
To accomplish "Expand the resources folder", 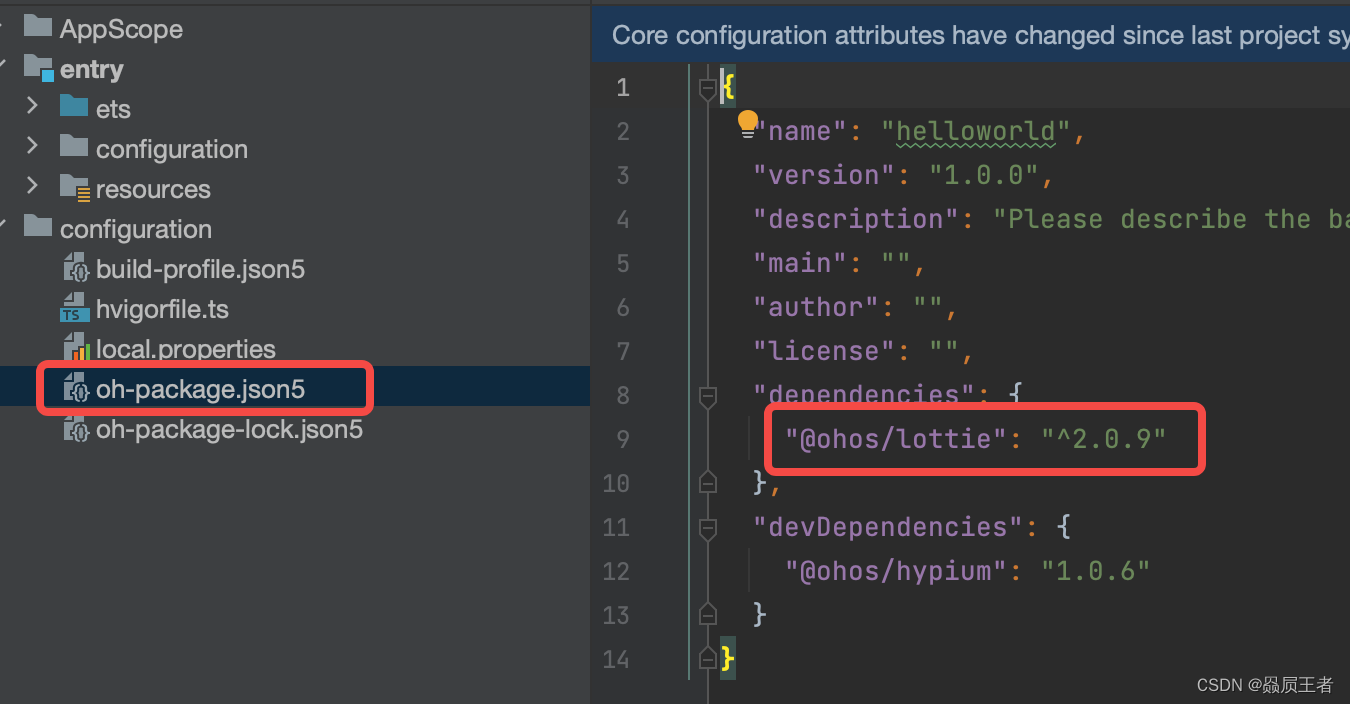I will 32,187.
